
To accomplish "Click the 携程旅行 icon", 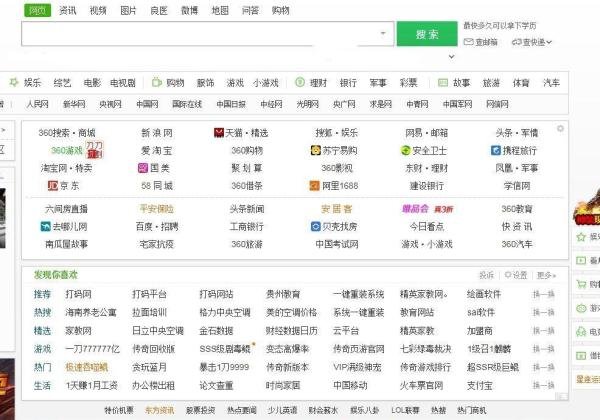I will click(x=496, y=150).
